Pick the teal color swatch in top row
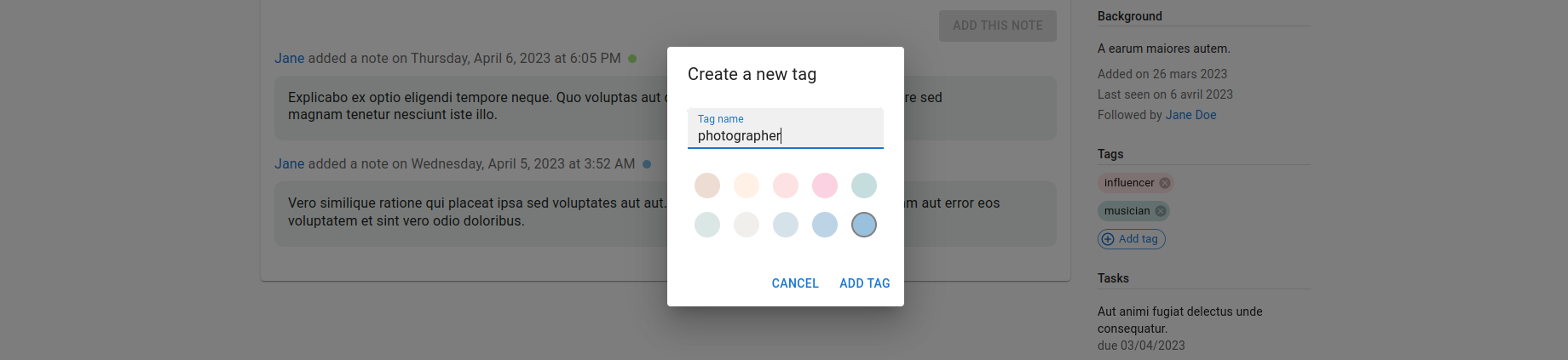 864,186
